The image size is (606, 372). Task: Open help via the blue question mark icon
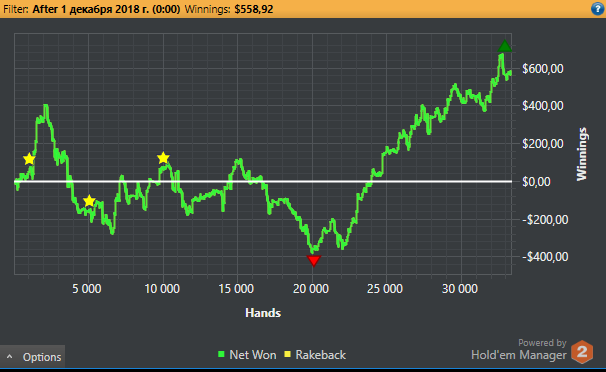[598, 8]
